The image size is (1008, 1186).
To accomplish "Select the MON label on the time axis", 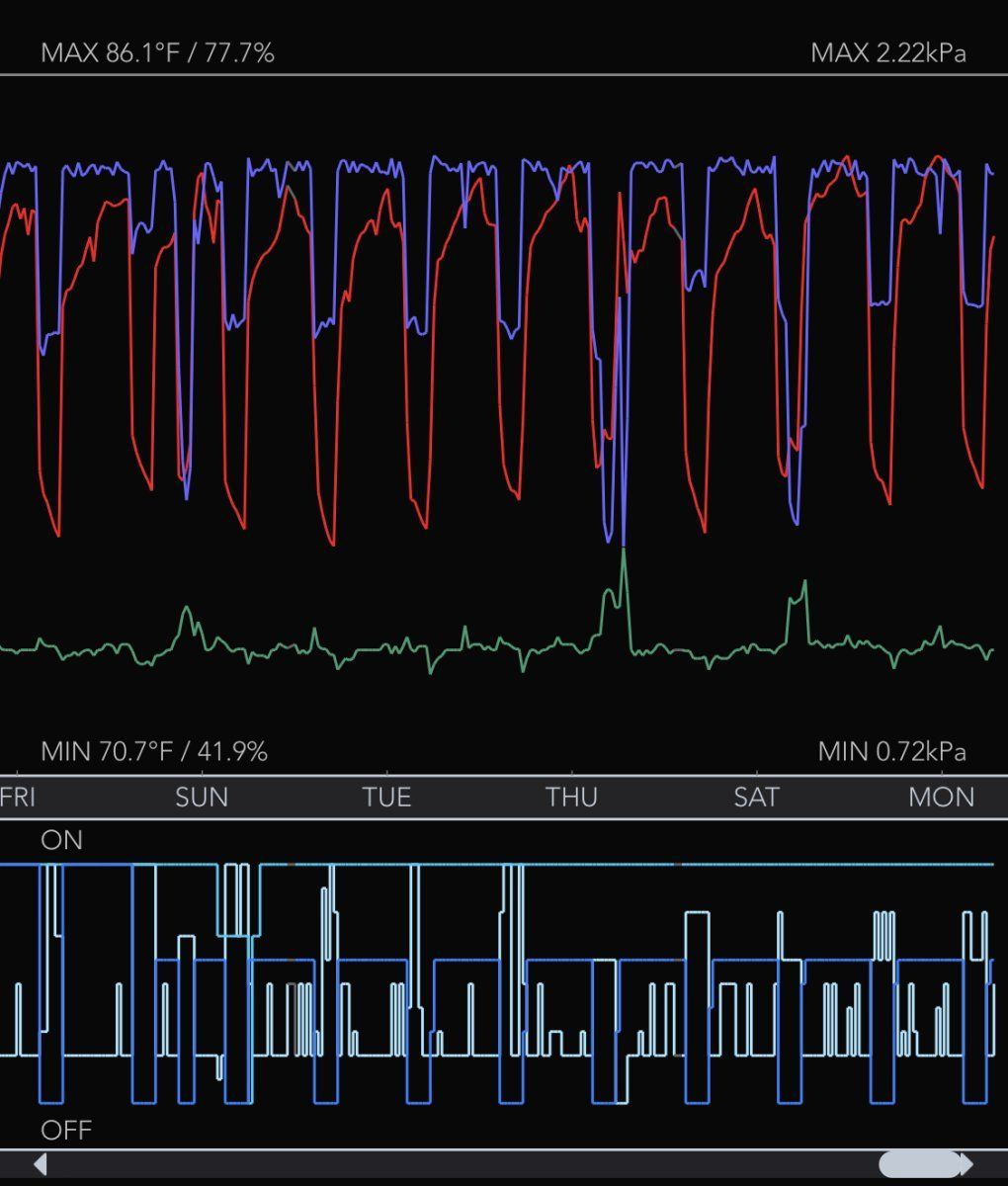I will pos(942,797).
